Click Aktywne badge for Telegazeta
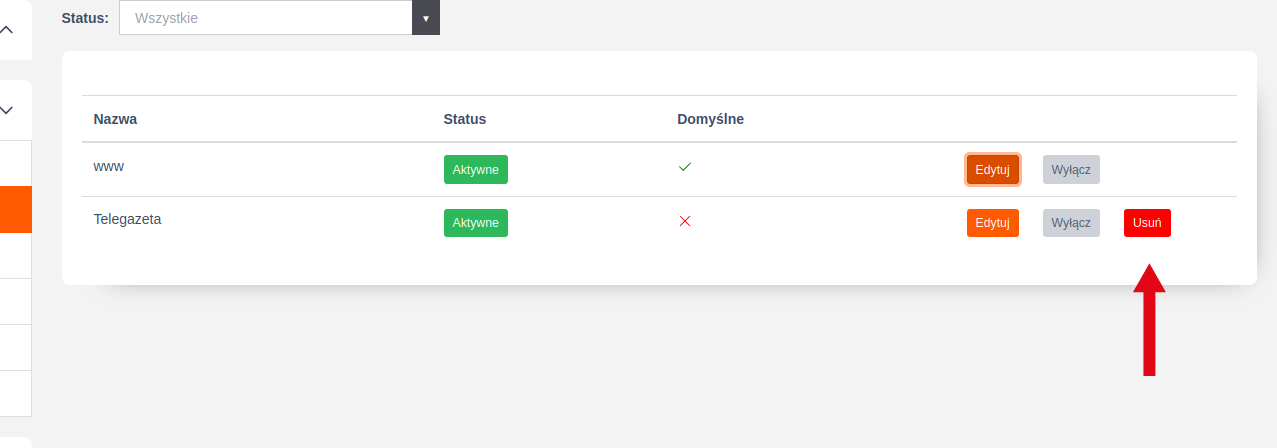The width and height of the screenshot is (1277, 448). click(x=475, y=223)
